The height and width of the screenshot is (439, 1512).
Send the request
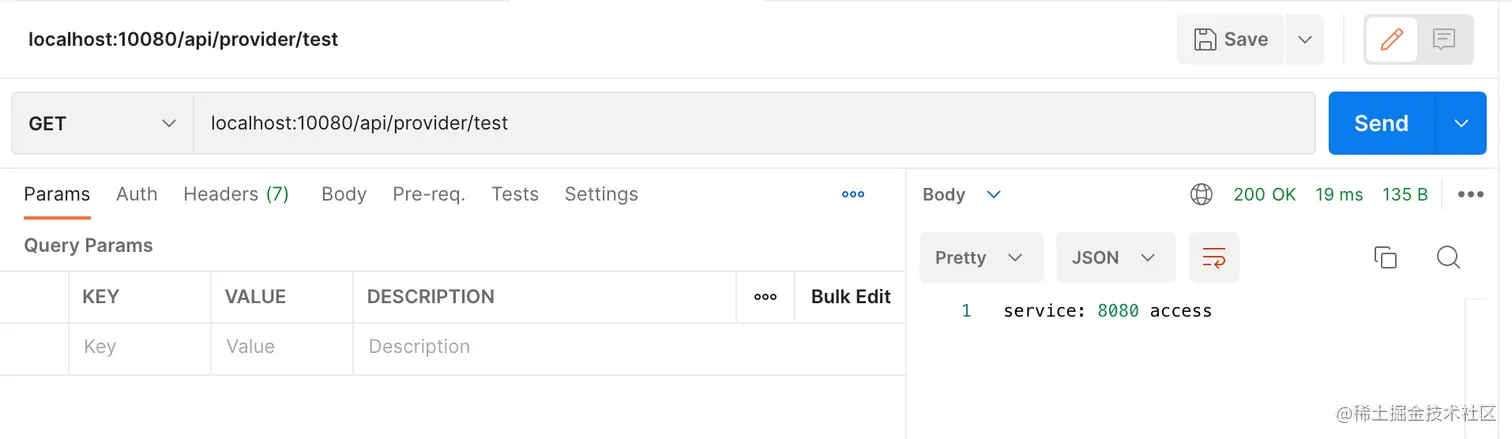[1381, 124]
